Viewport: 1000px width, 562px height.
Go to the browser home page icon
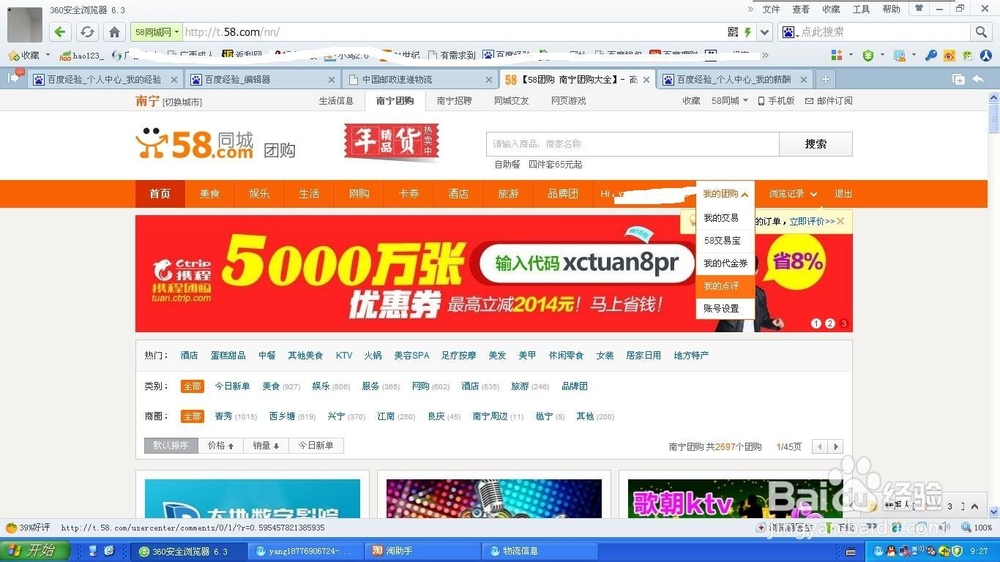114,32
